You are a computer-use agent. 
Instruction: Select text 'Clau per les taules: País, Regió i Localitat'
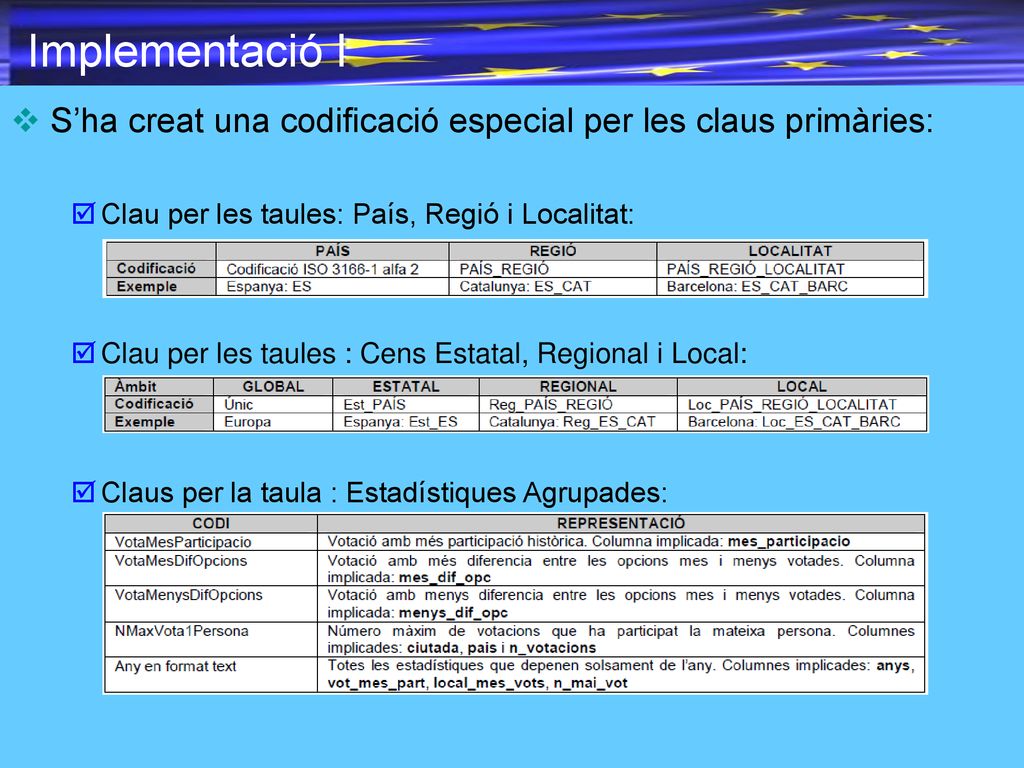367,214
